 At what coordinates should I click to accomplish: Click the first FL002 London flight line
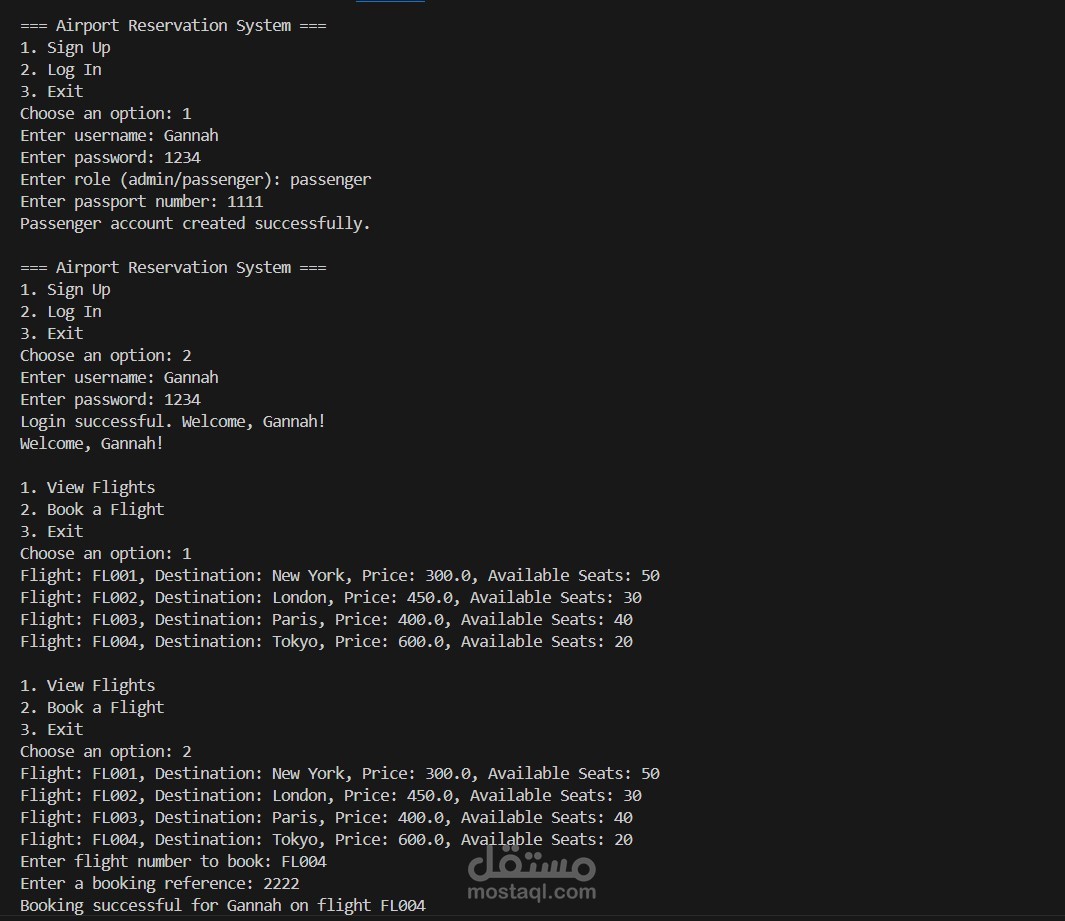coord(331,597)
